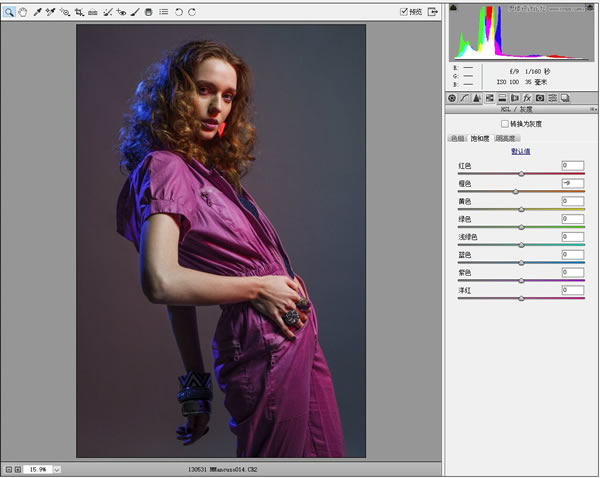
Task: Toggle the shadow clipping warning triangle
Action: coord(453,7)
